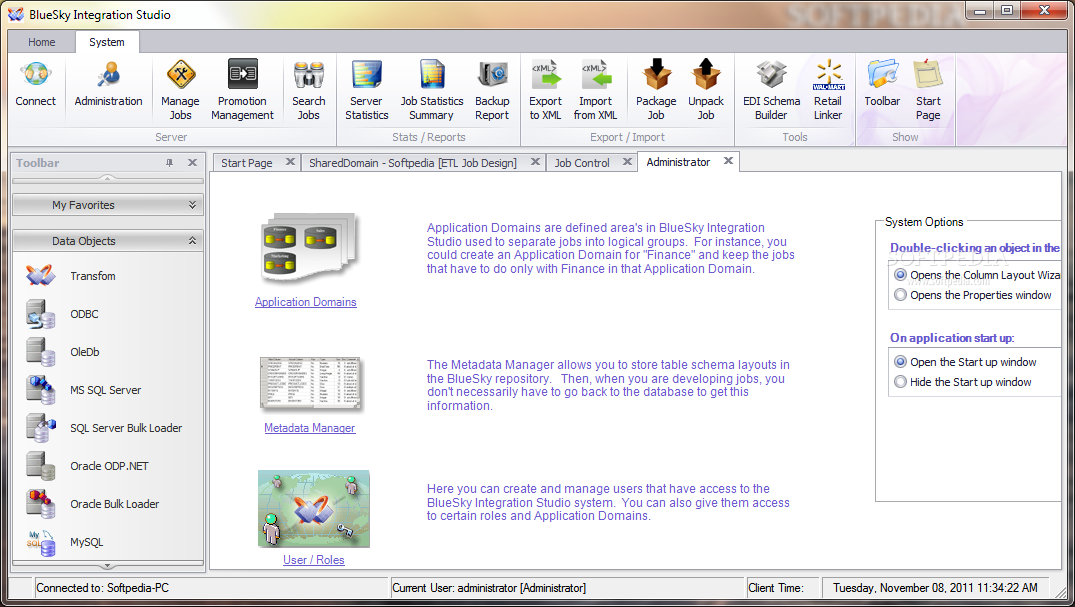Expand the My Favorites section
This screenshot has width=1075, height=607.
[x=108, y=204]
